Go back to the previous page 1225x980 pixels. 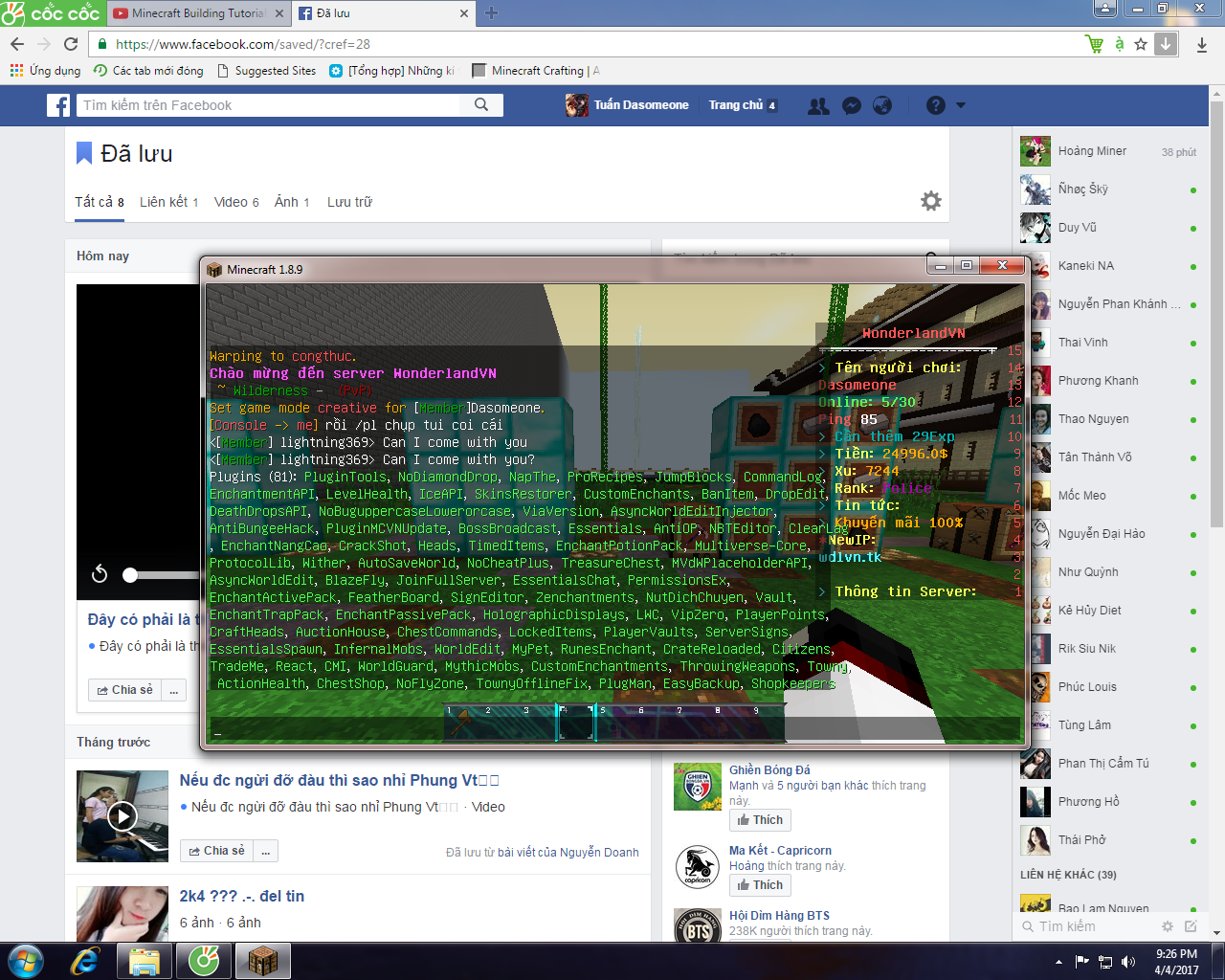(17, 44)
